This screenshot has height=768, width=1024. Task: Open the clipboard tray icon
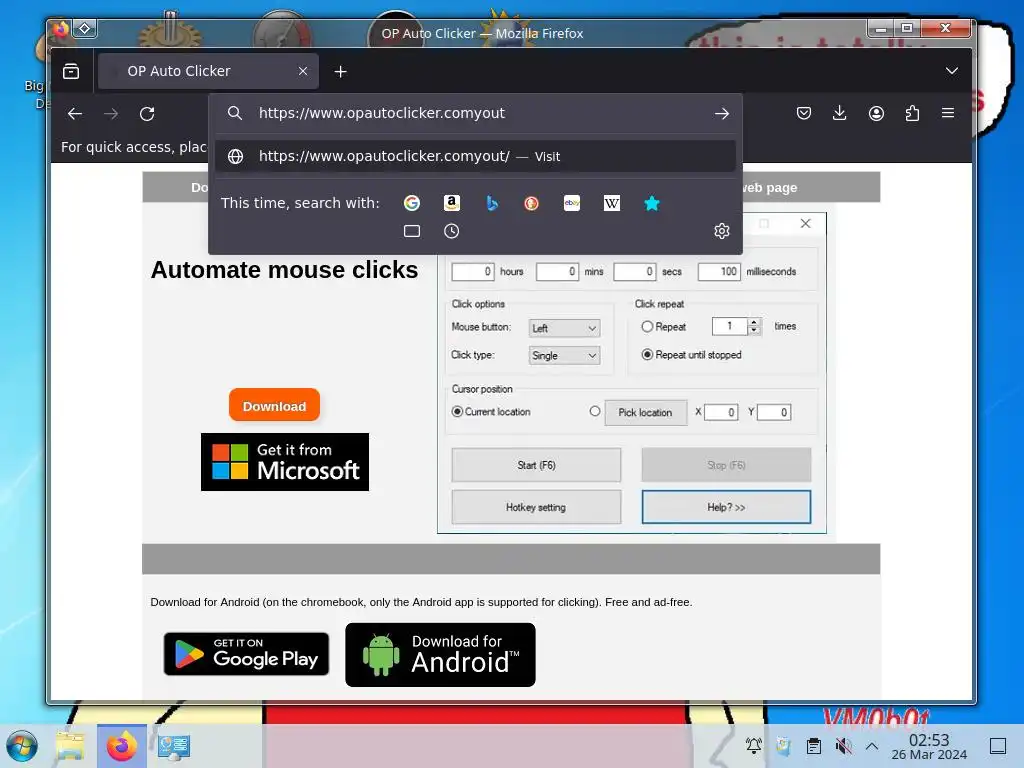[x=814, y=745]
